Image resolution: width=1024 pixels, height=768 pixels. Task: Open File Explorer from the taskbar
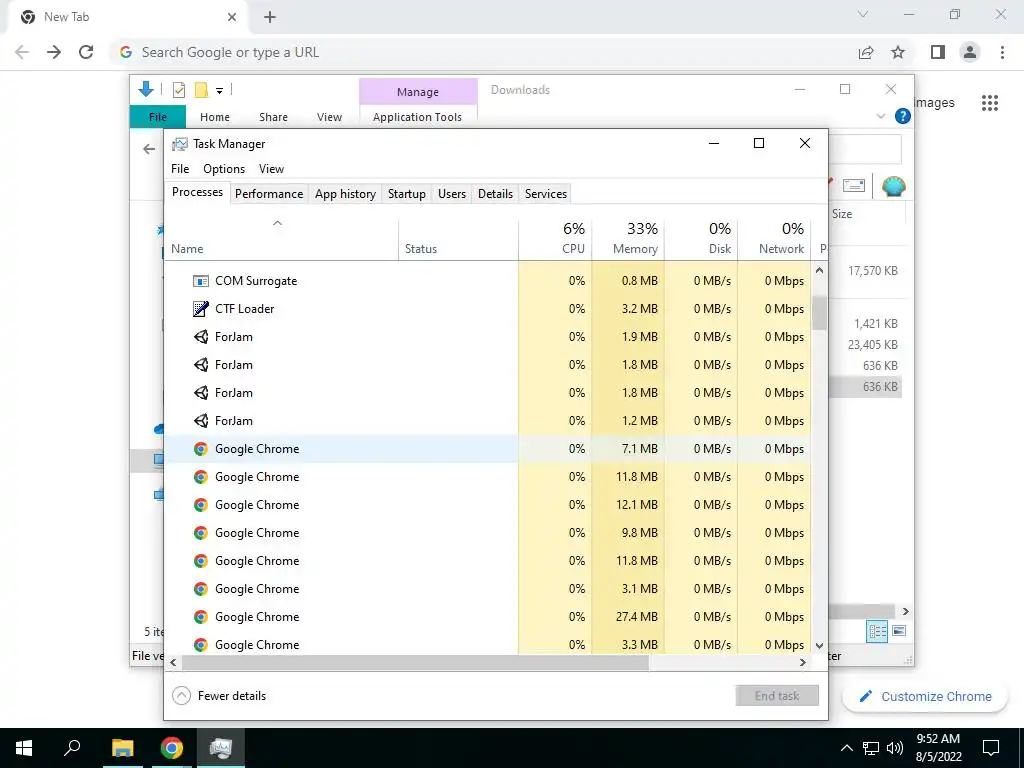click(x=122, y=748)
